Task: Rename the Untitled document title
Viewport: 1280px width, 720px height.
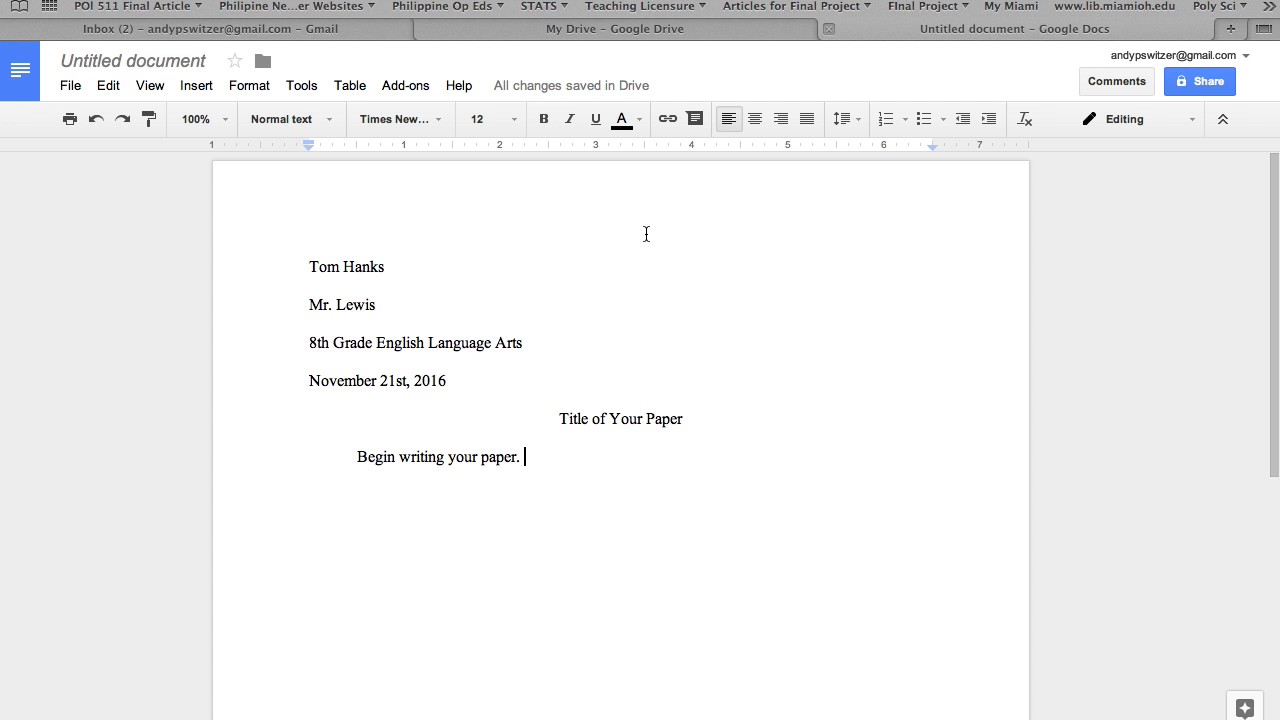Action: pos(133,61)
